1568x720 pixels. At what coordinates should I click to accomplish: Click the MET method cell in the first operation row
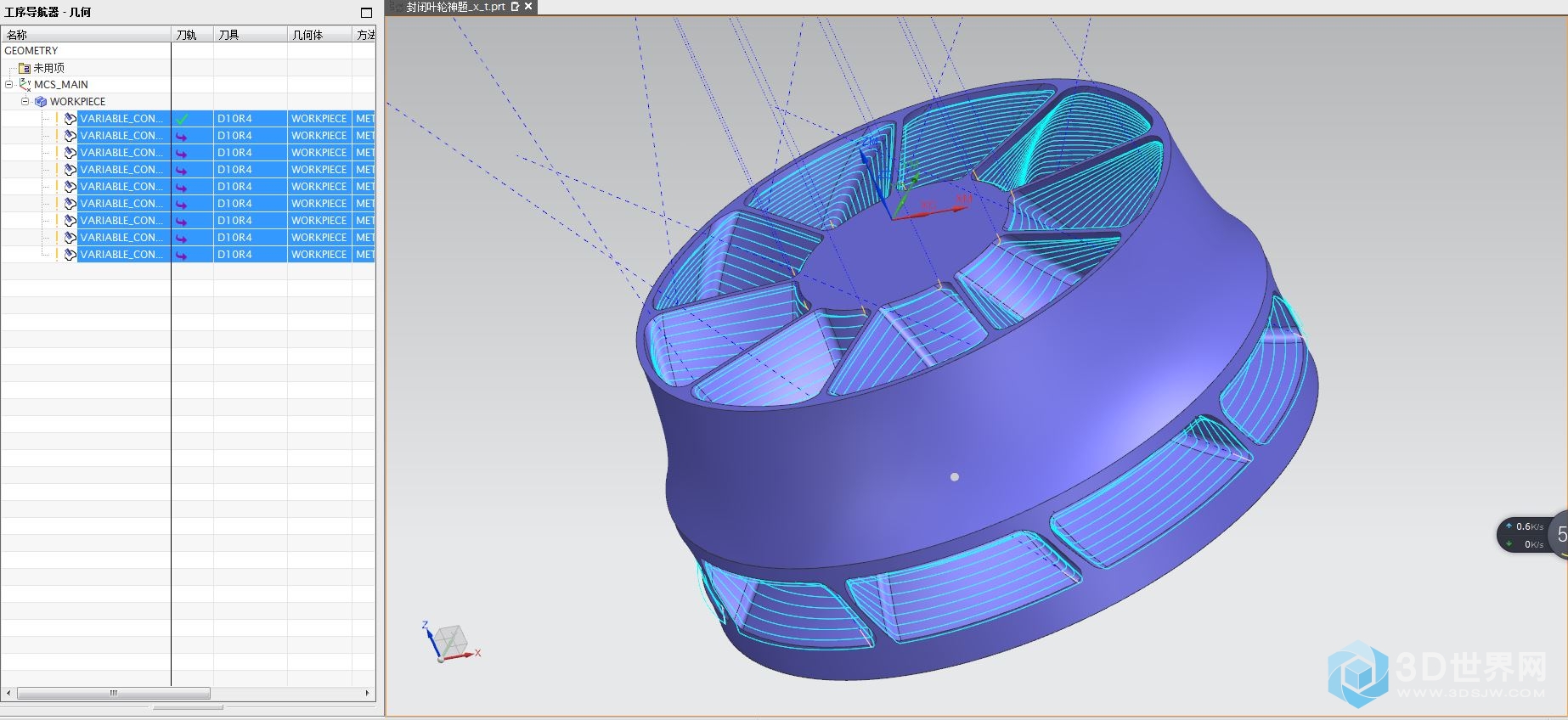364,119
